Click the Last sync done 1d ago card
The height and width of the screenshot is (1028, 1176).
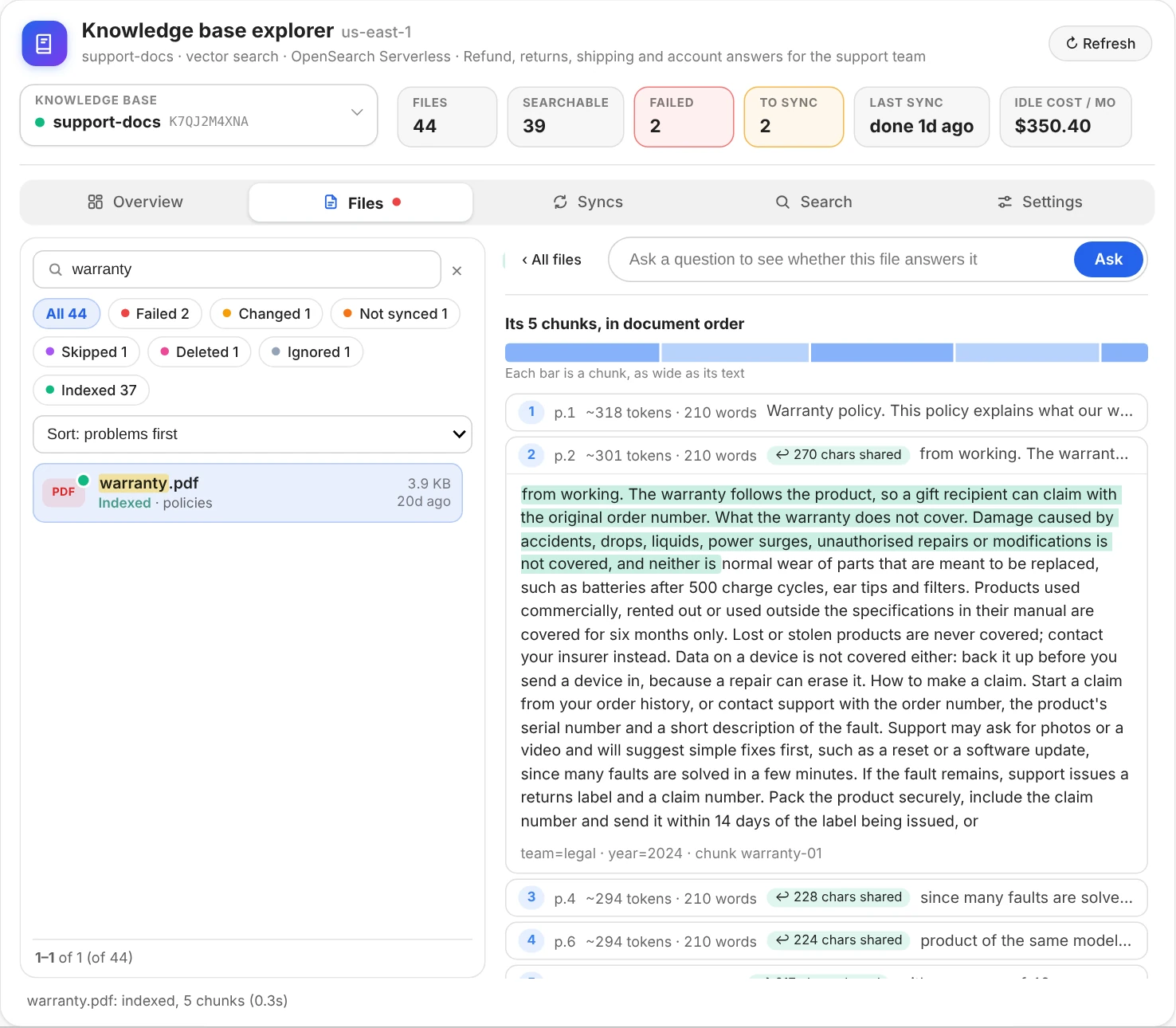(922, 117)
